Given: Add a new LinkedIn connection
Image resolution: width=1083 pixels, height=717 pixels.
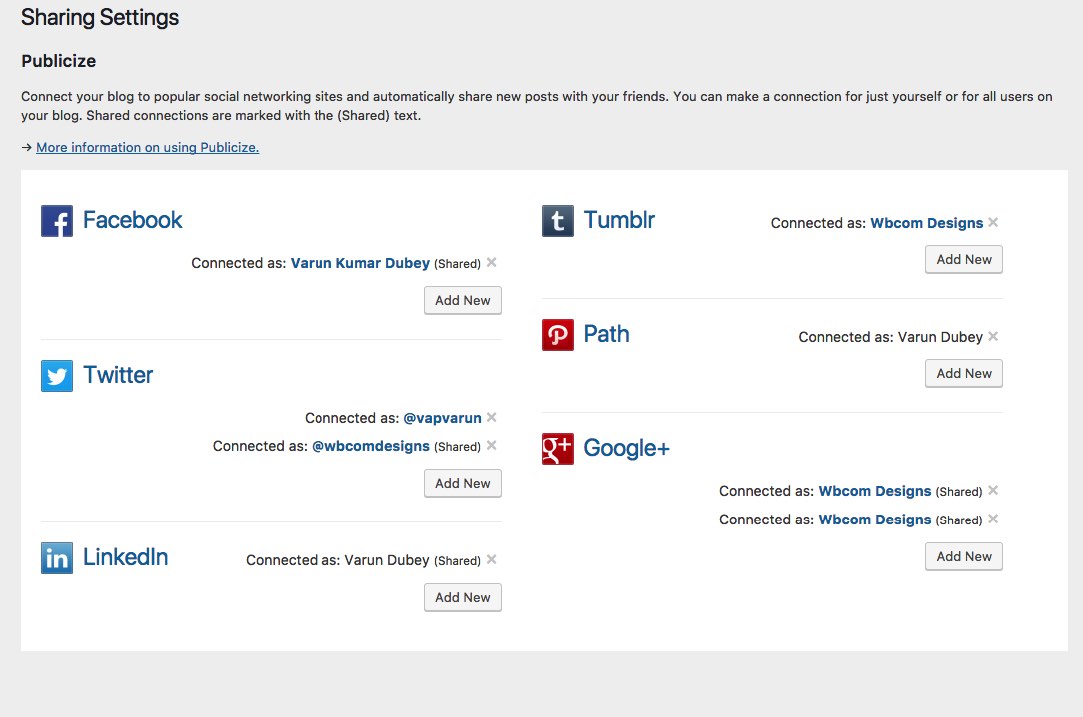Looking at the screenshot, I should (463, 598).
